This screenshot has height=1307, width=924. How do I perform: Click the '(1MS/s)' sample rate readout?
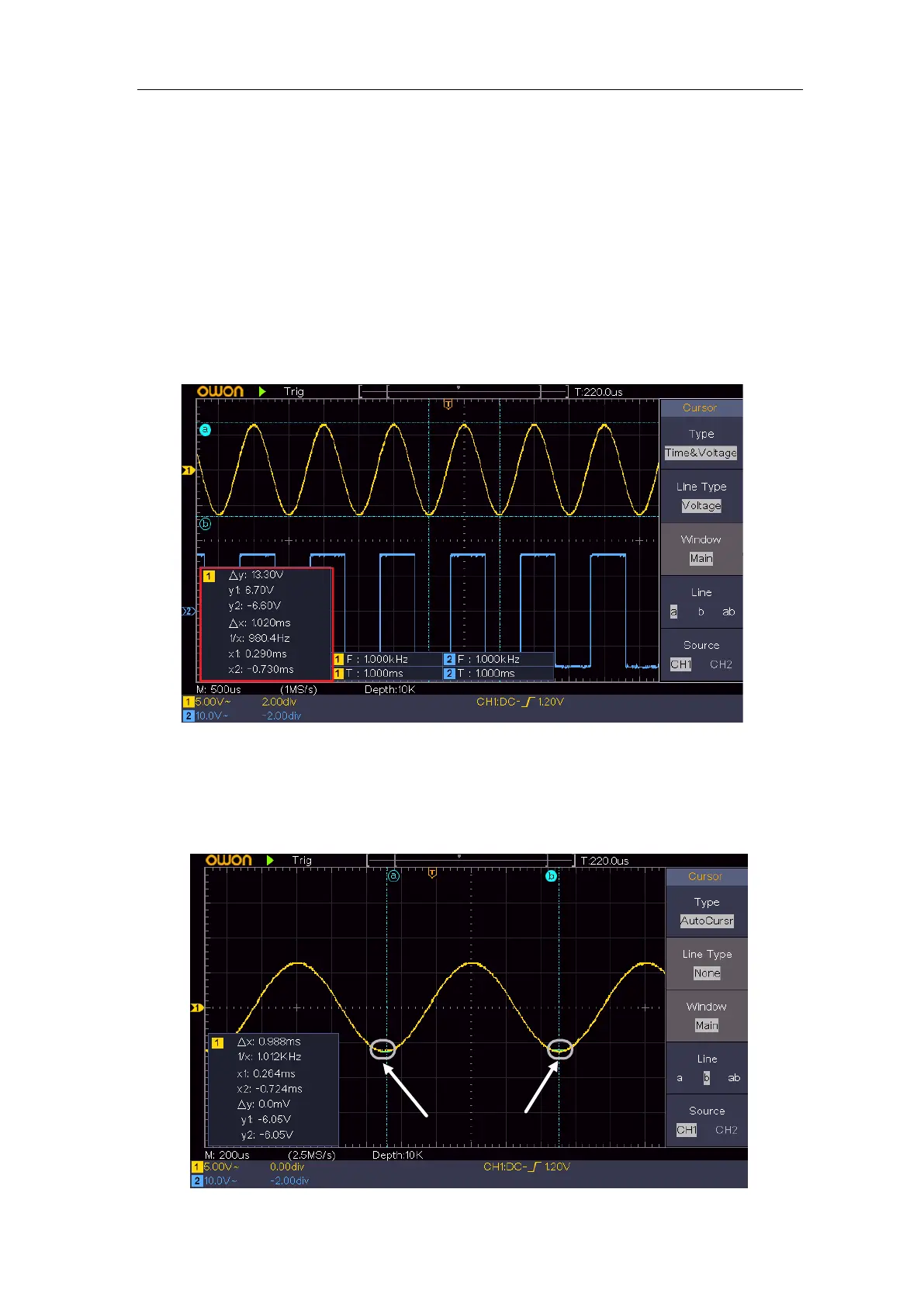[299, 689]
